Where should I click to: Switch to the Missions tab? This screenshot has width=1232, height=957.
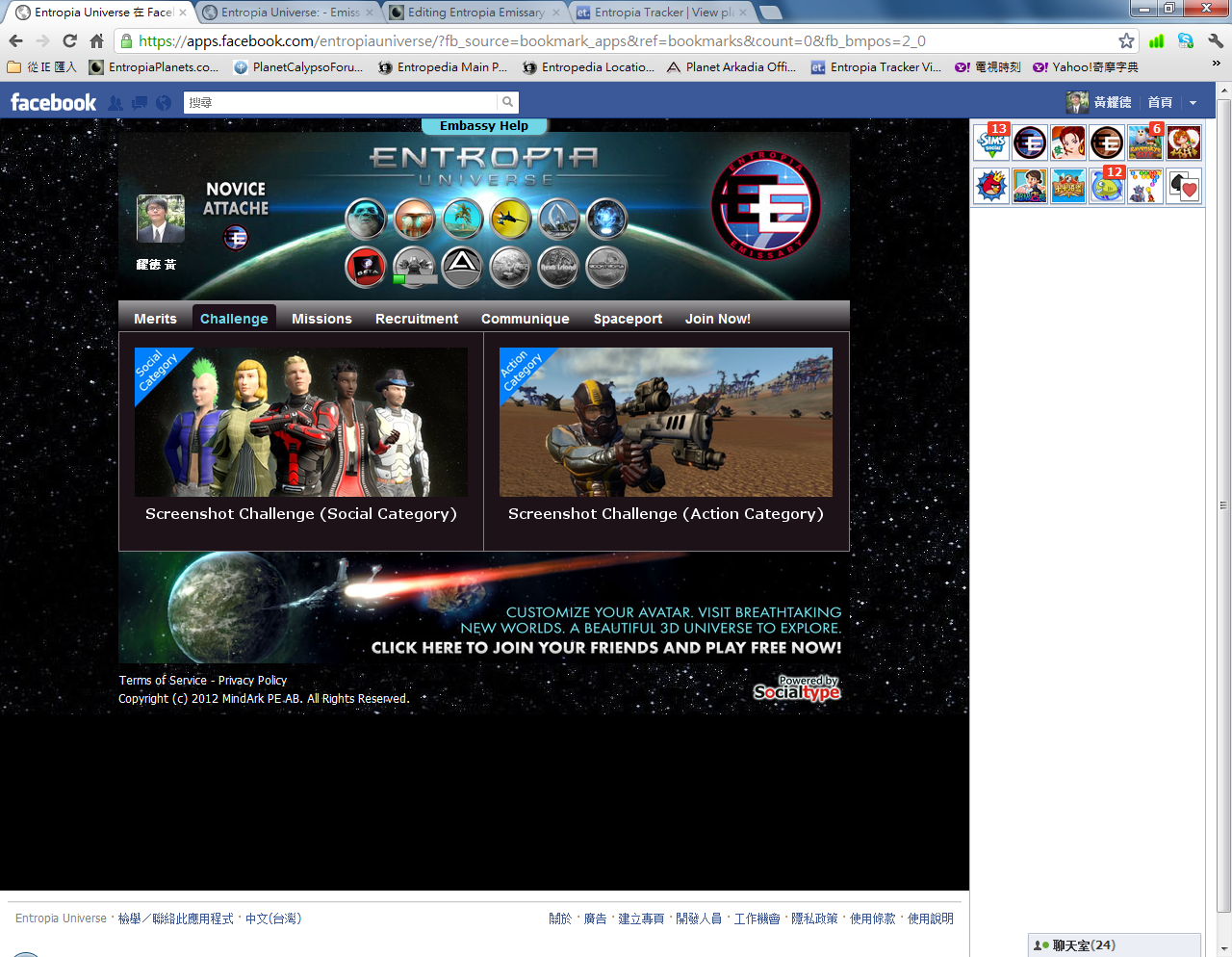321,319
